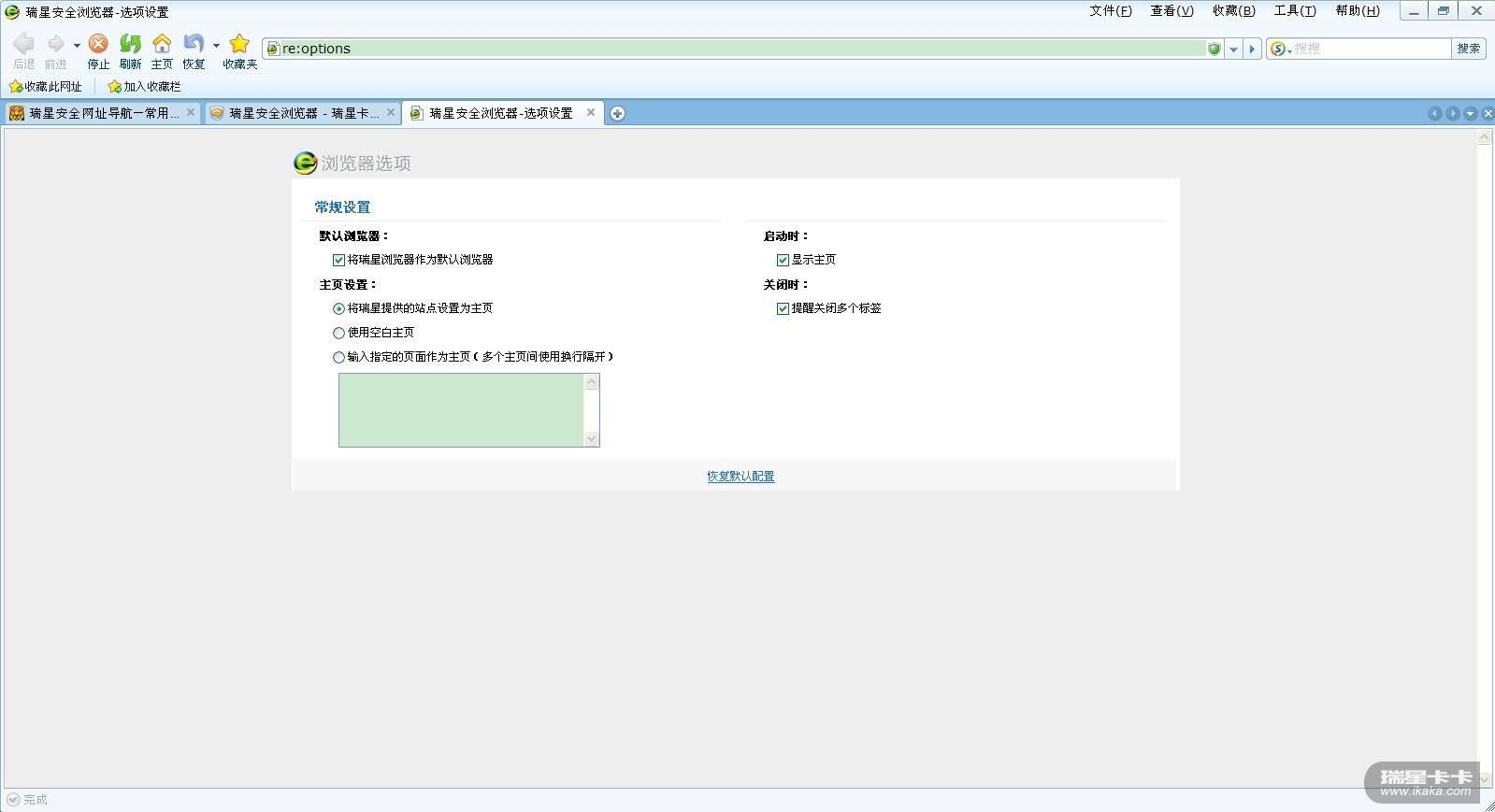1495x812 pixels.
Task: Expand the address bar URL dropdown
Action: [x=1233, y=49]
